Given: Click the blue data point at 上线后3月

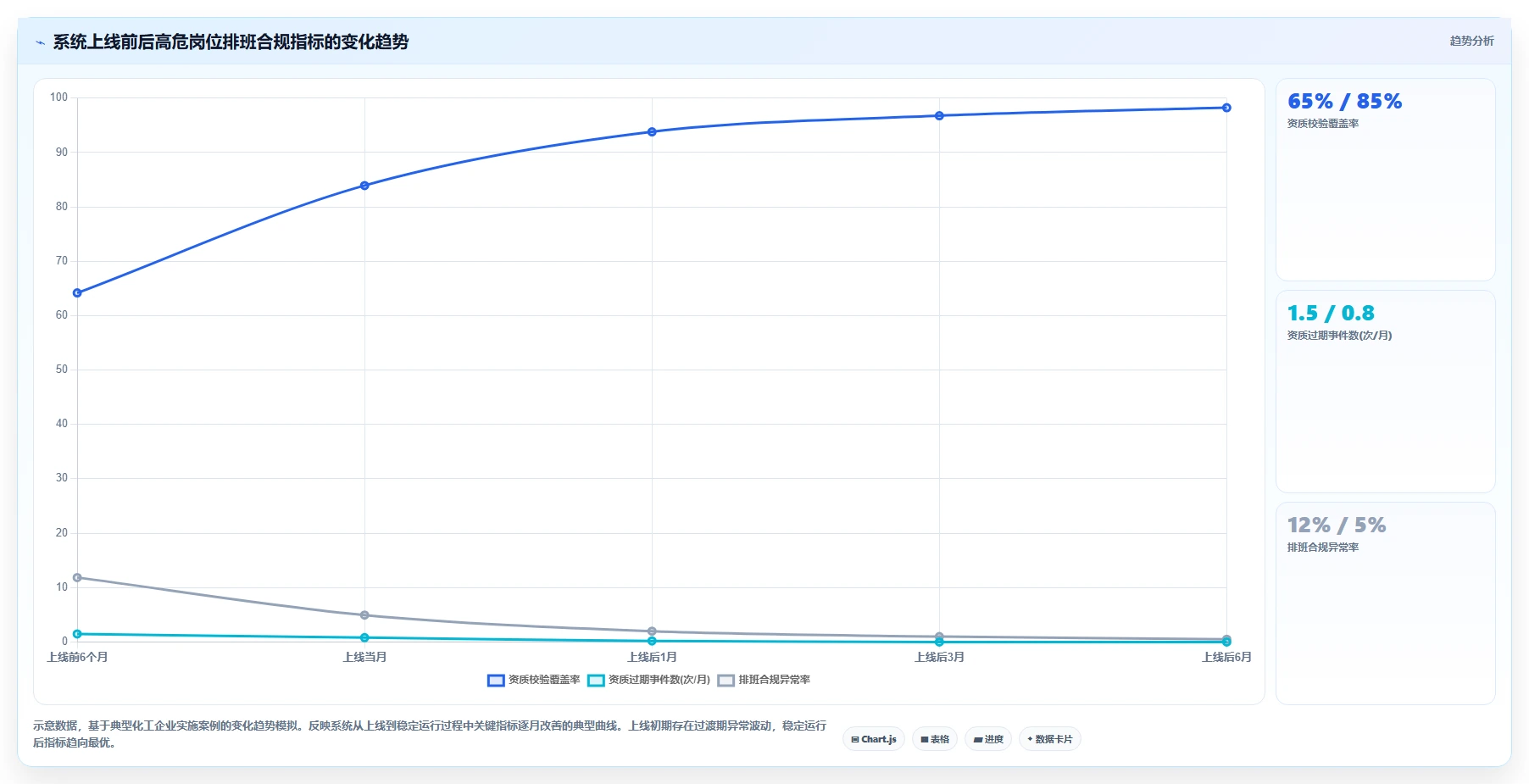Looking at the screenshot, I should pos(939,116).
